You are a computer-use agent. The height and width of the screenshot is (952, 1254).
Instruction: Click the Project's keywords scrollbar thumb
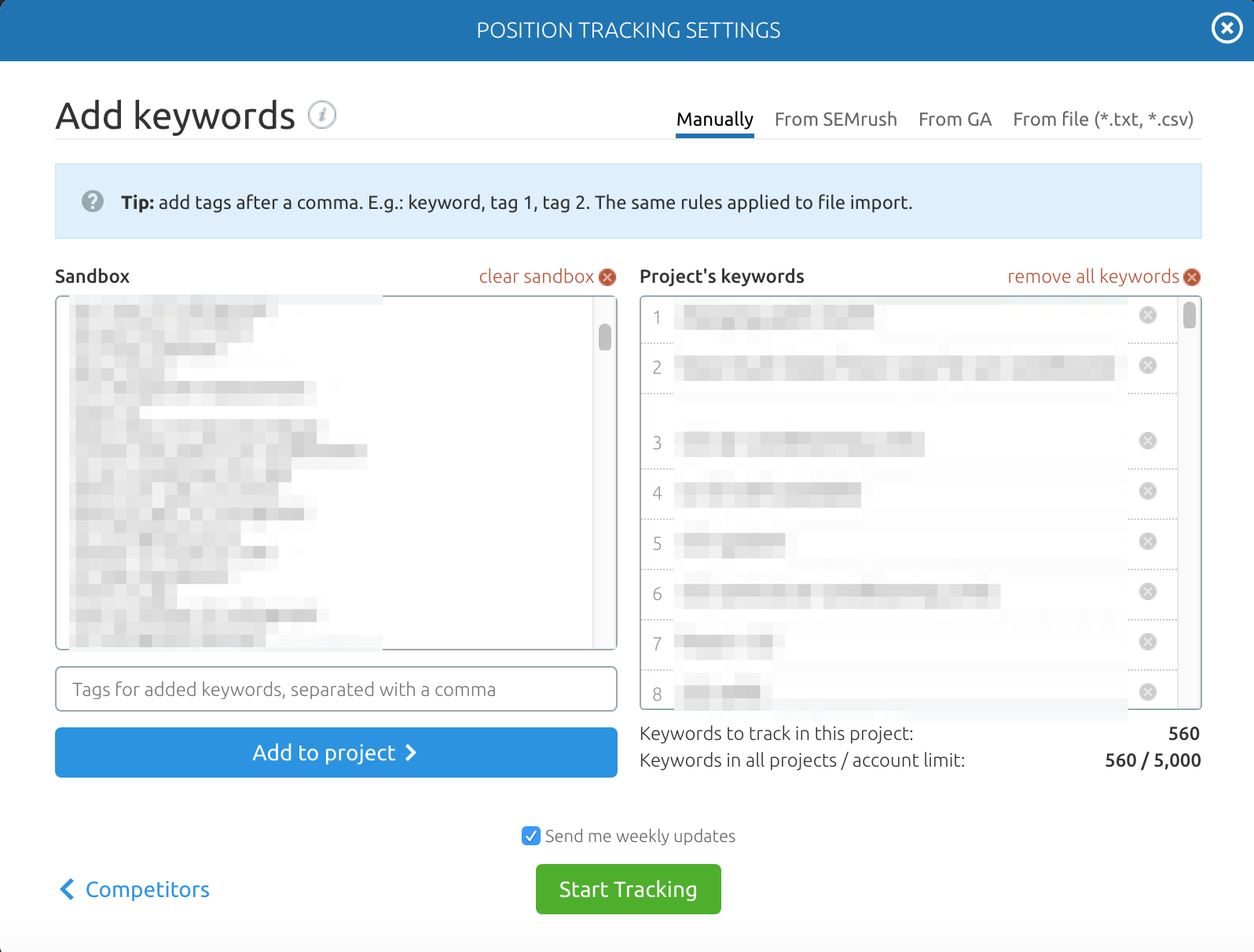coord(1190,315)
